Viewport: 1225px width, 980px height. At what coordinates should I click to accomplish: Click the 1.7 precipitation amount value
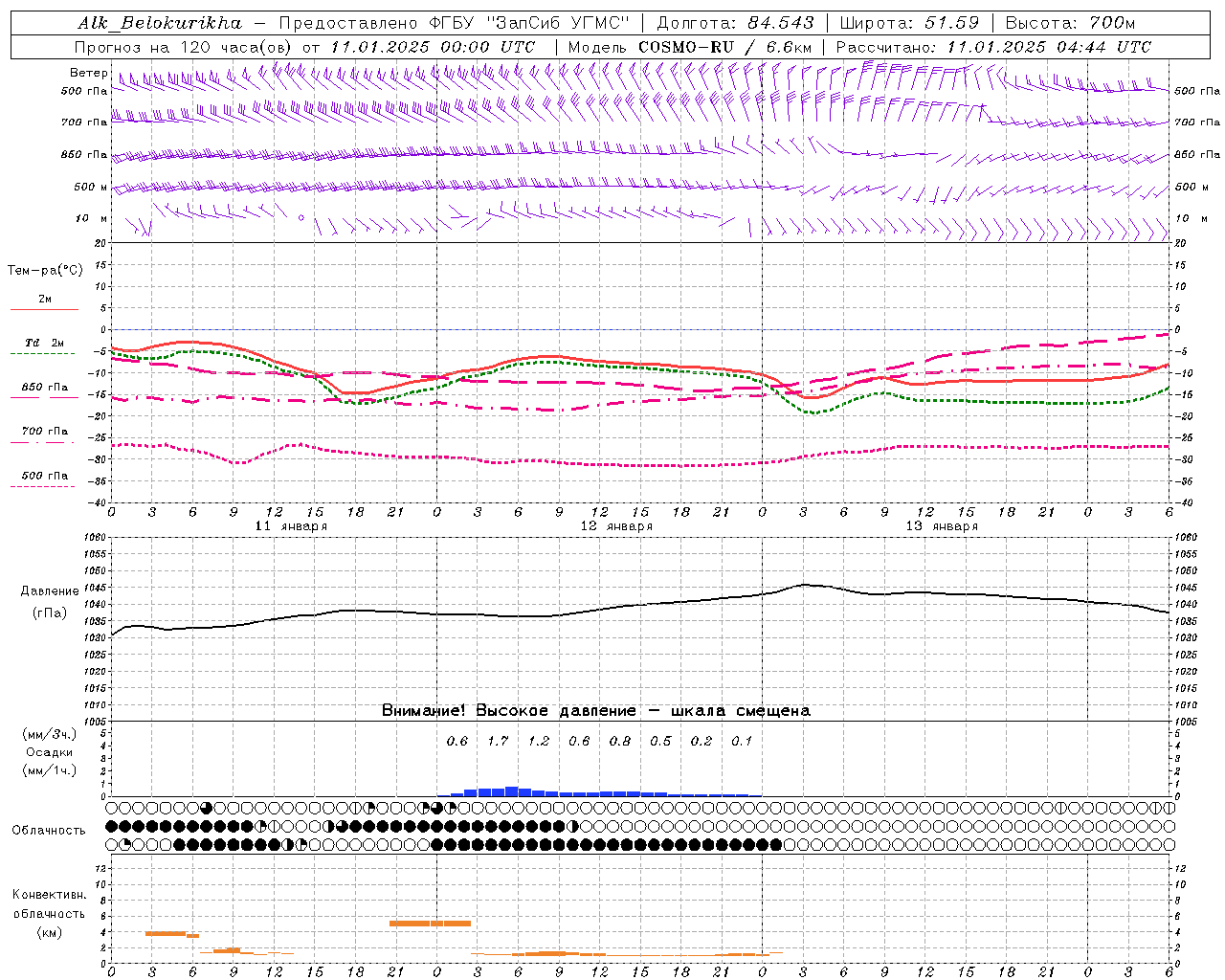pyautogui.click(x=498, y=741)
